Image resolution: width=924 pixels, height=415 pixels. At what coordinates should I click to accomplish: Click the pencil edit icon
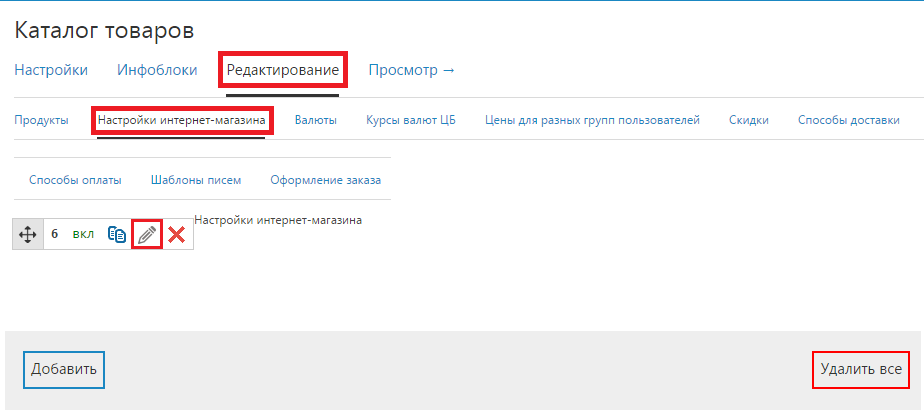click(147, 234)
